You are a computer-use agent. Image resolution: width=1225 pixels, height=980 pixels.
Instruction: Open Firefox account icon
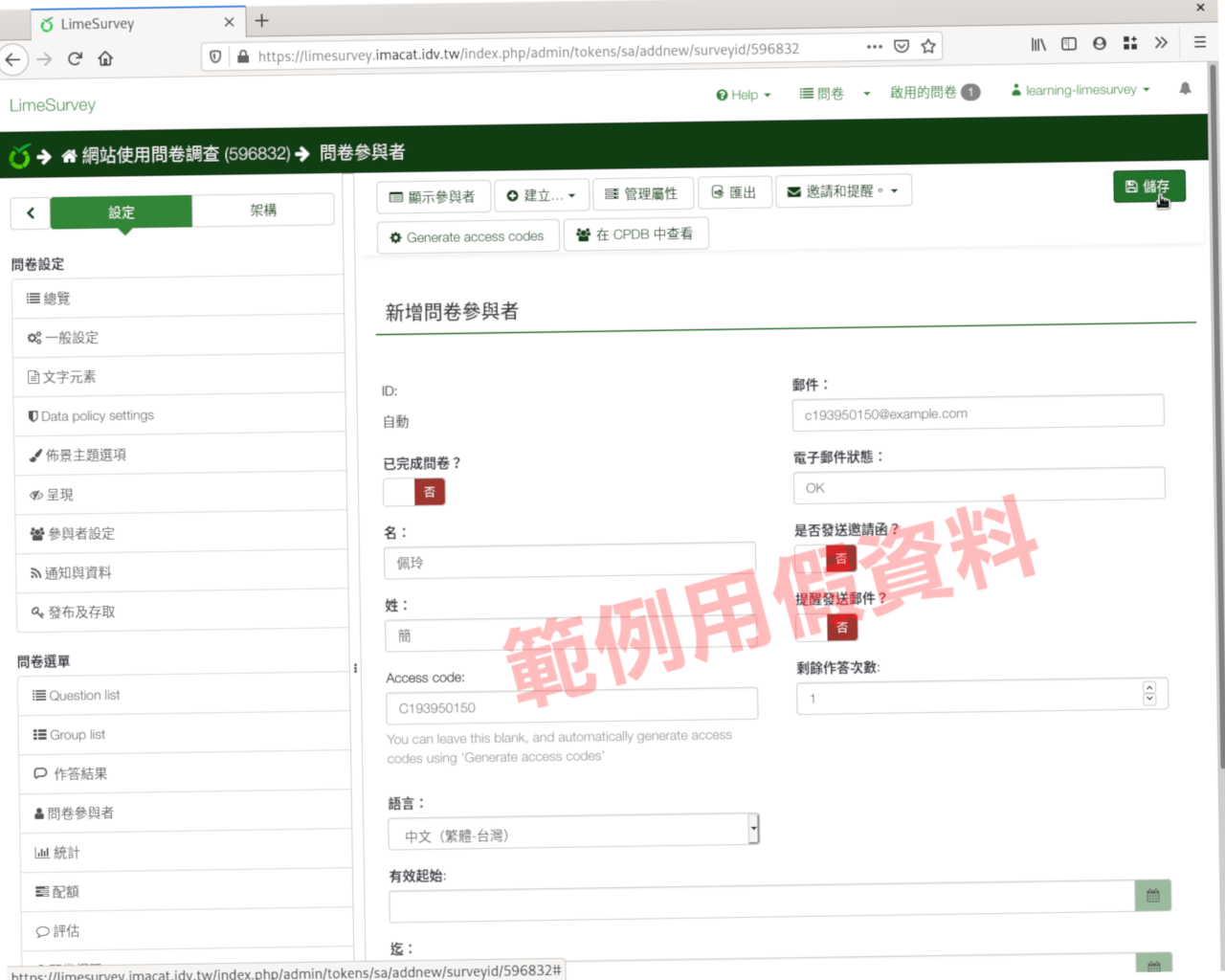(1100, 44)
